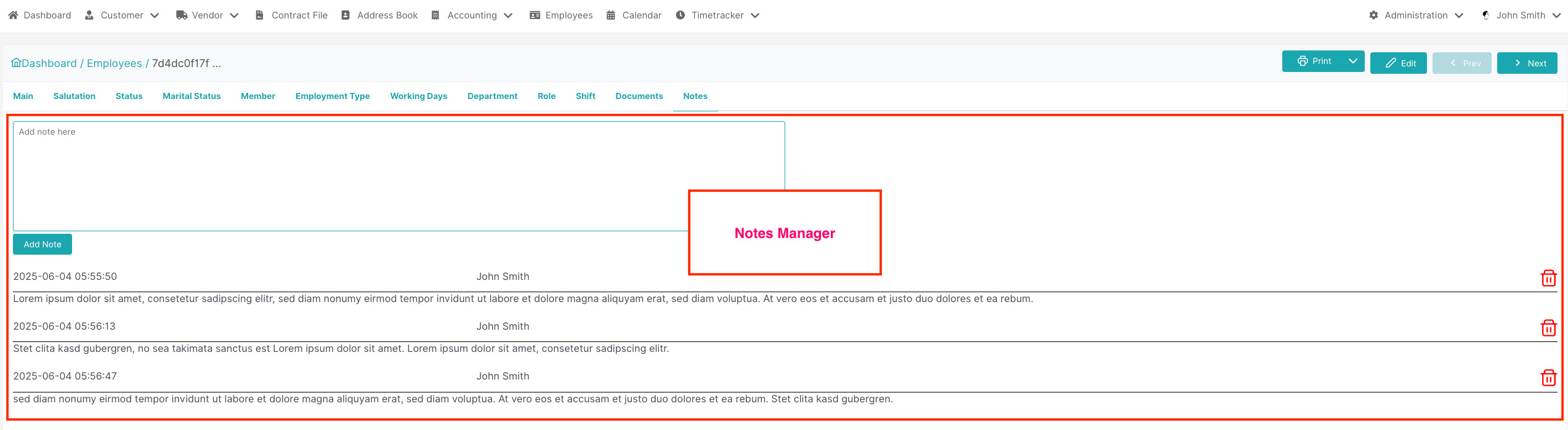This screenshot has width=1568, height=430.
Task: Go to Next employee record
Action: 1527,63
